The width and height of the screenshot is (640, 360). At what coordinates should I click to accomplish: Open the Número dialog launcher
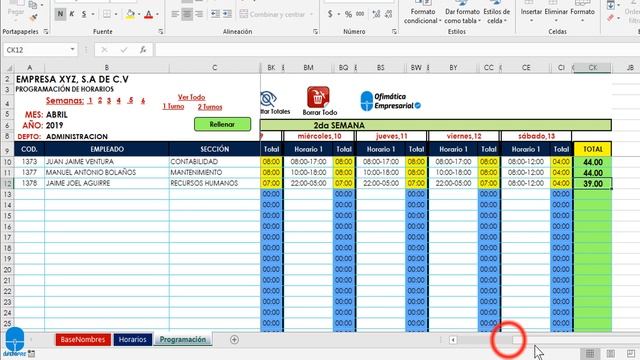[394, 31]
